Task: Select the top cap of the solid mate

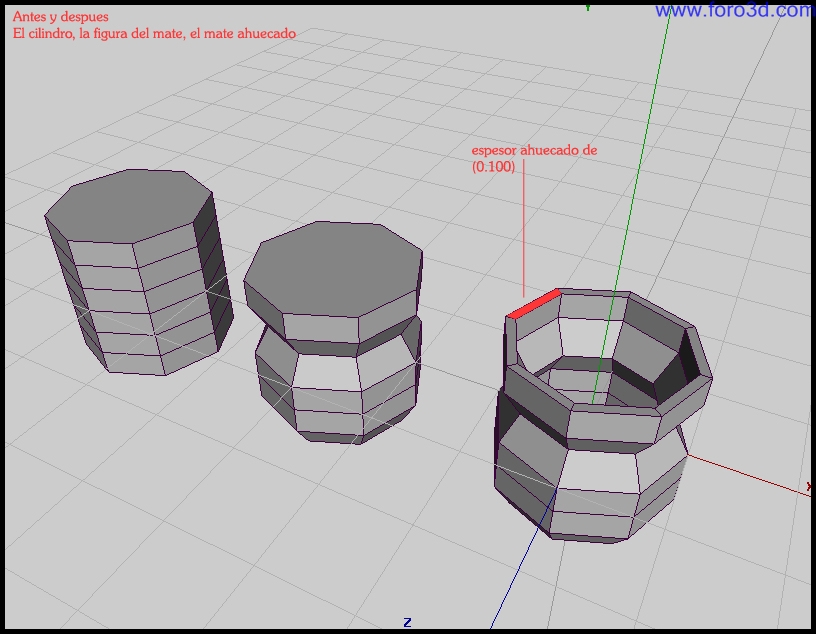Action: (333, 267)
